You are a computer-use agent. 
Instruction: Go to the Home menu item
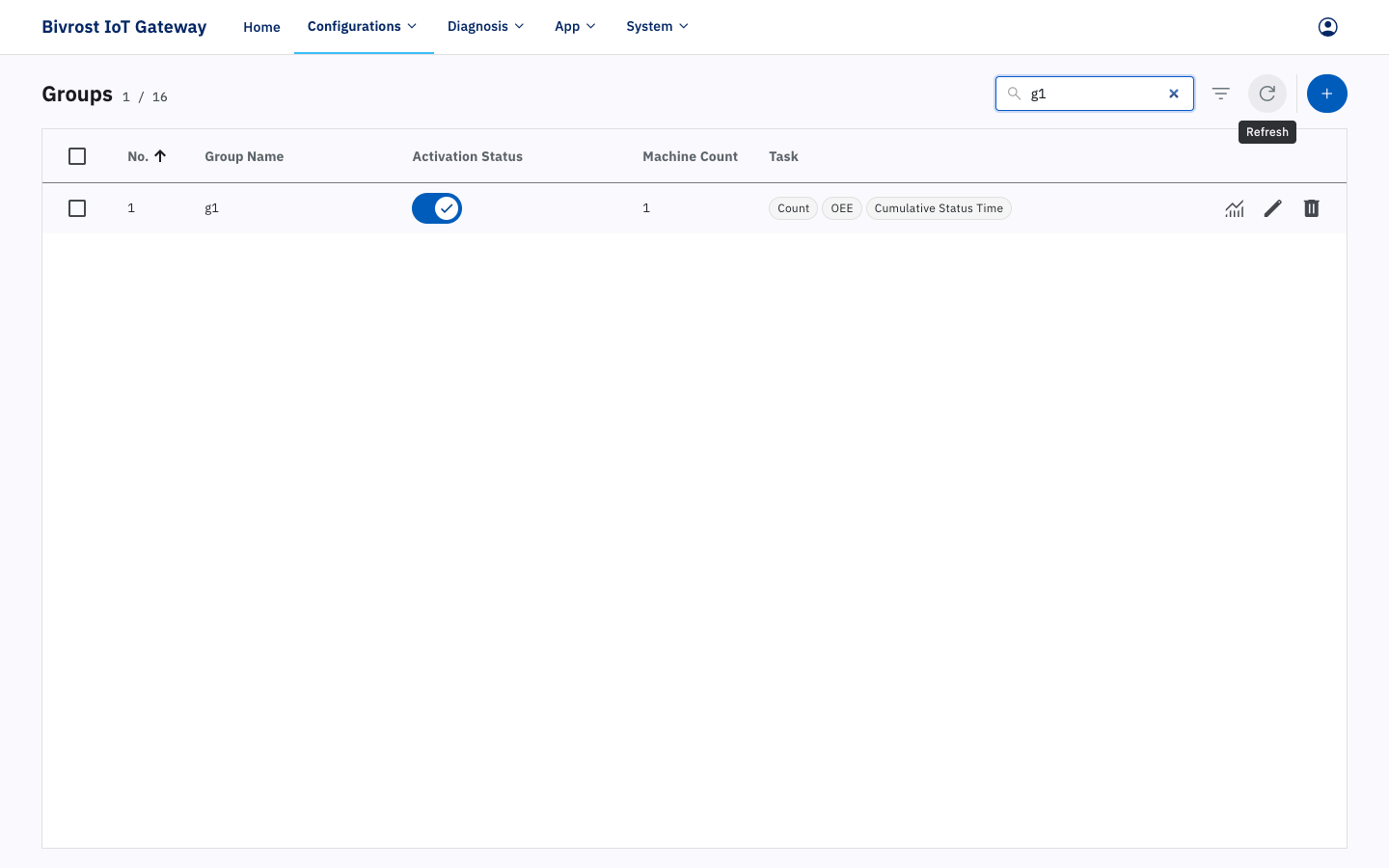pos(261,27)
